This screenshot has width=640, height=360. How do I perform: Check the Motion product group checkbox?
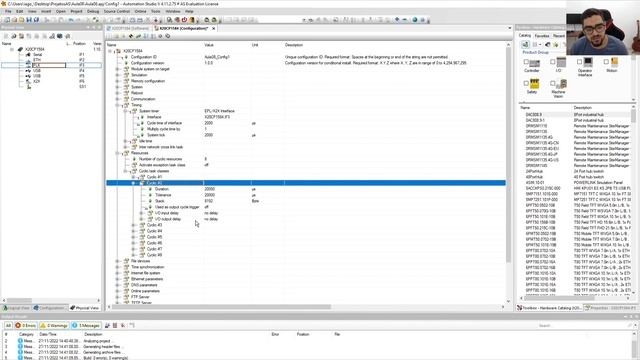click(606, 62)
